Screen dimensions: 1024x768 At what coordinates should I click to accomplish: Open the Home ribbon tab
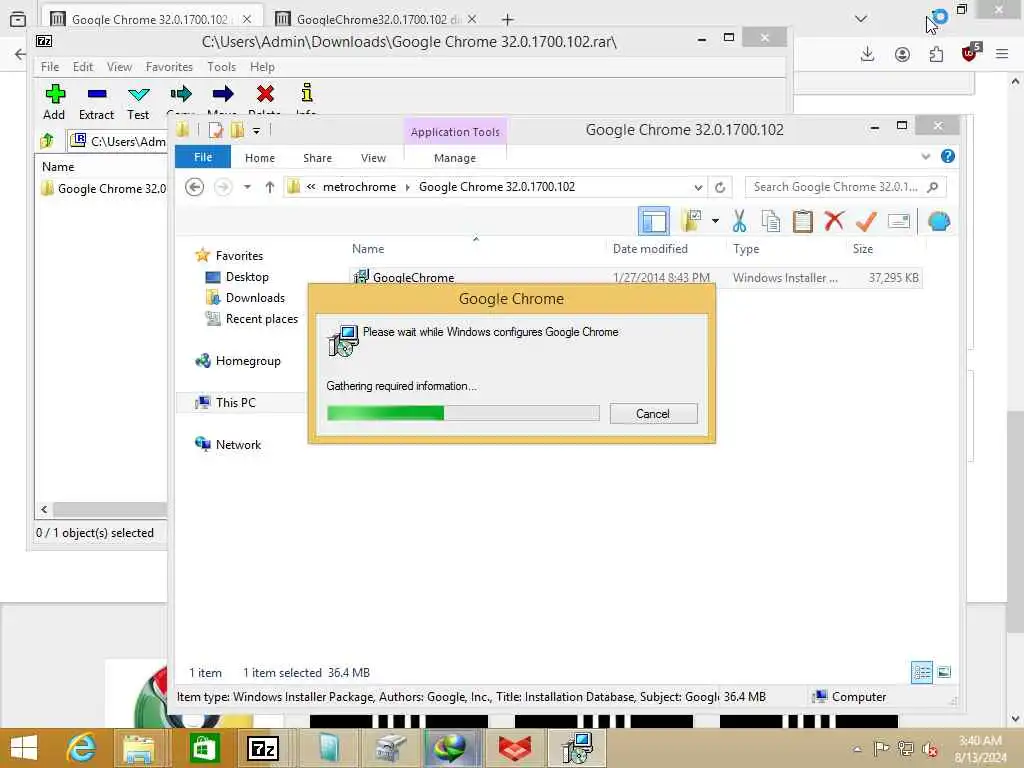click(x=260, y=158)
